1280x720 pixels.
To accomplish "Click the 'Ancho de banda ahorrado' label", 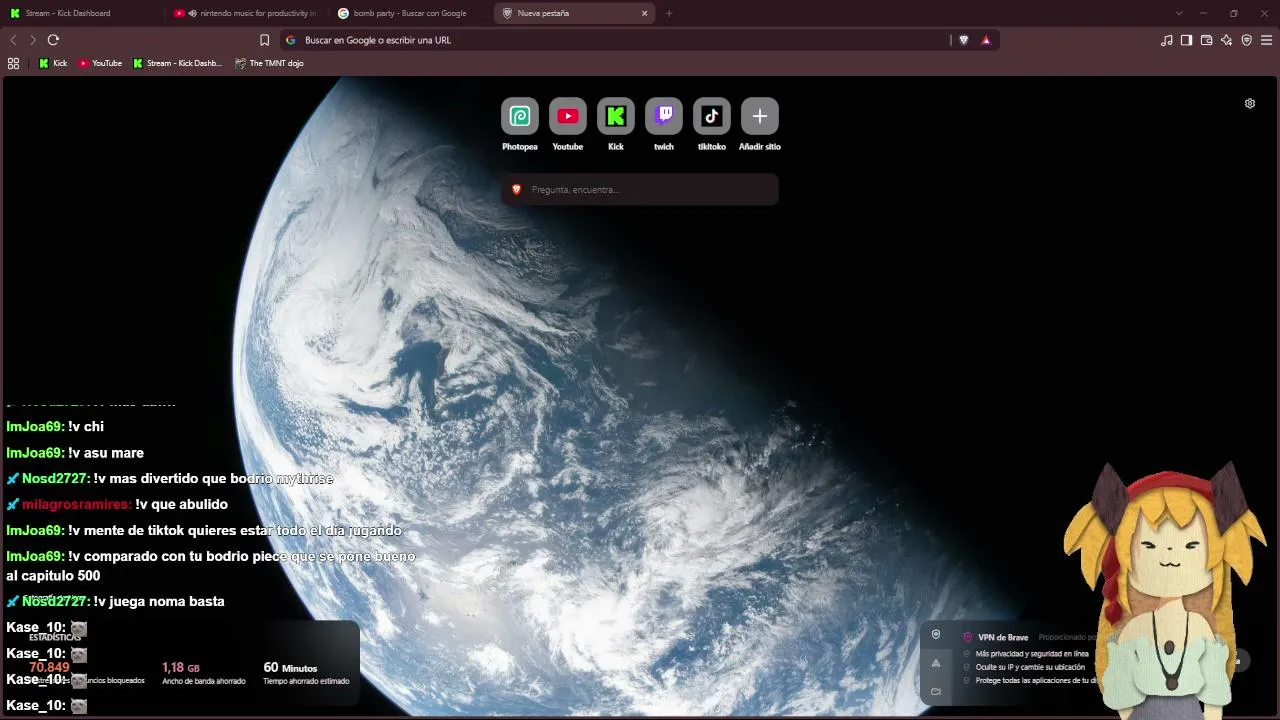I will click(x=204, y=681).
